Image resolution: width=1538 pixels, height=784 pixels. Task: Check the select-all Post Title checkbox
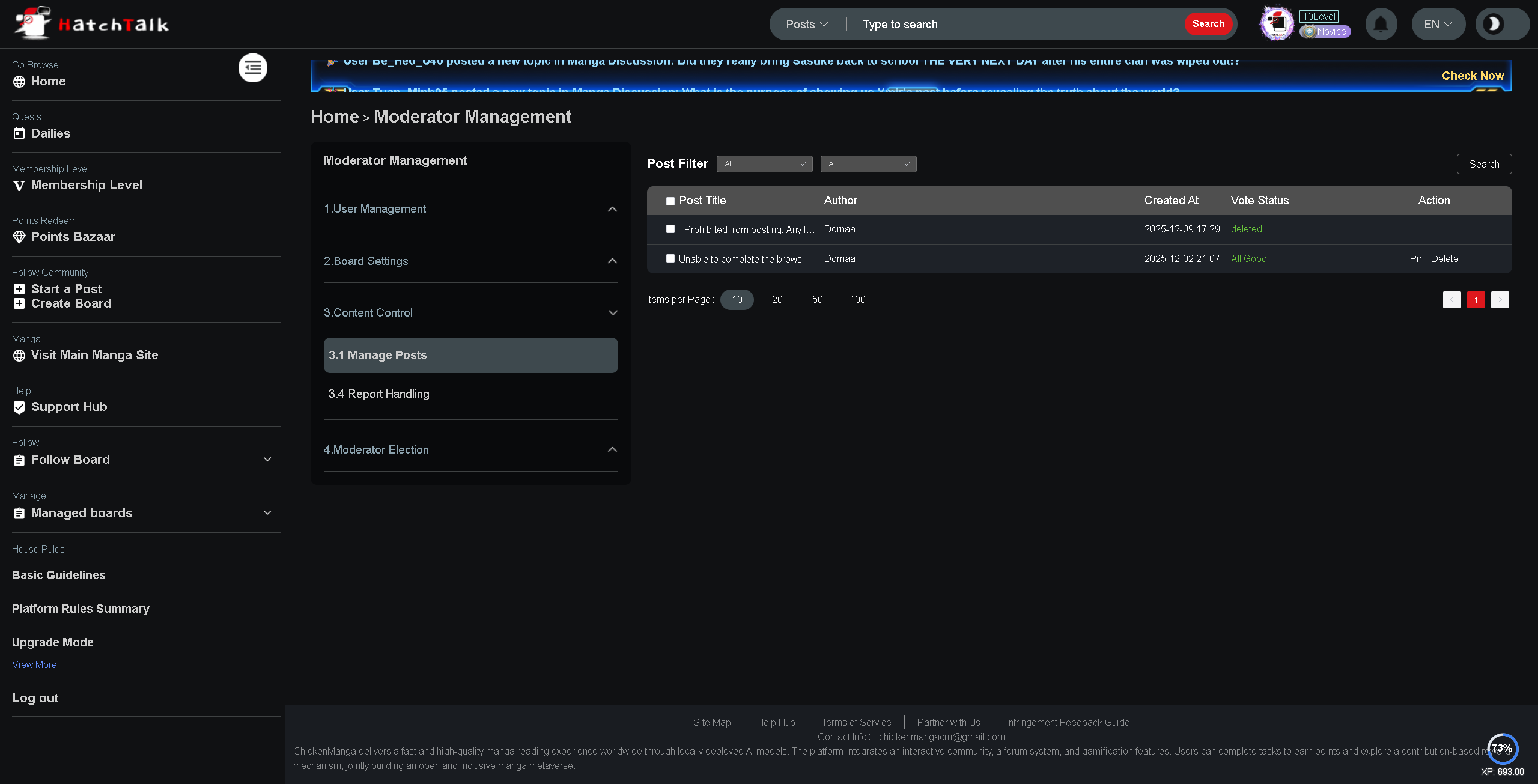[670, 201]
